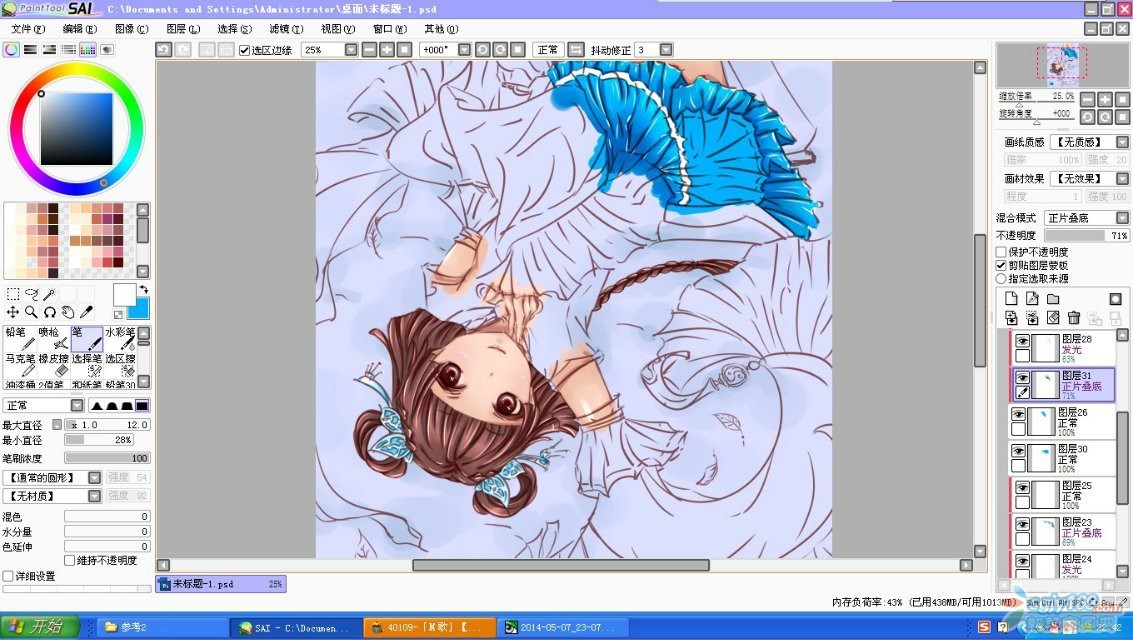Open the 抖动修正 stabilizer dropdown
The image size is (1133, 640).
(x=666, y=50)
